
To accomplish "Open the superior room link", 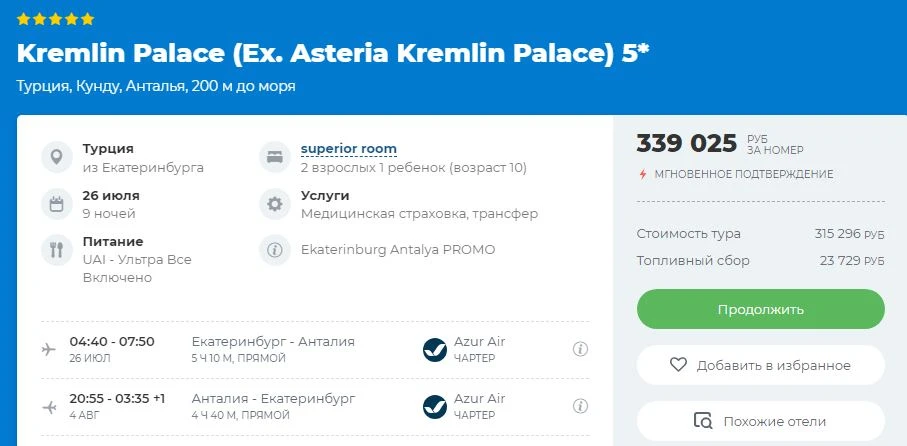I will pos(349,149).
